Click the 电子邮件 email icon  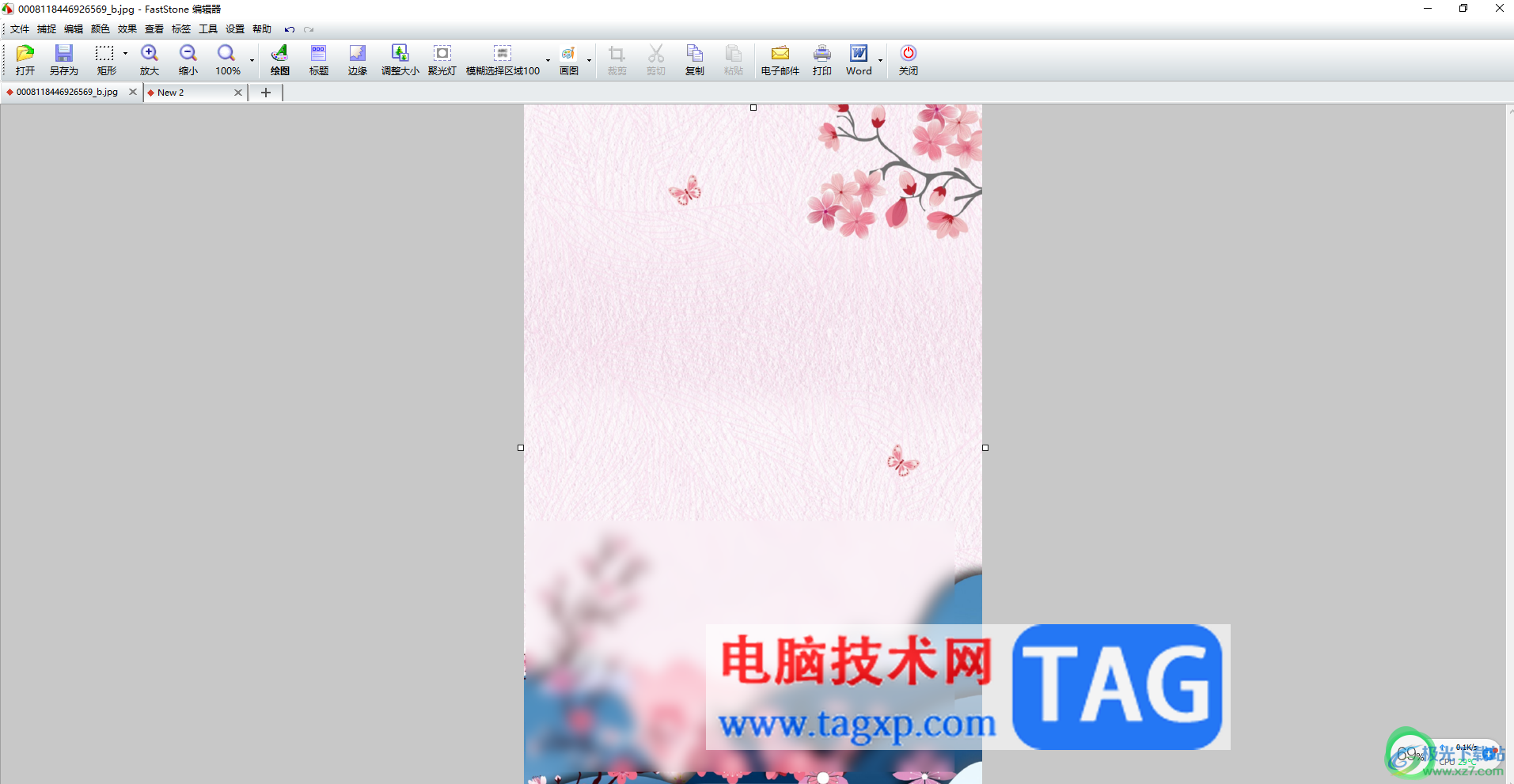tap(780, 60)
